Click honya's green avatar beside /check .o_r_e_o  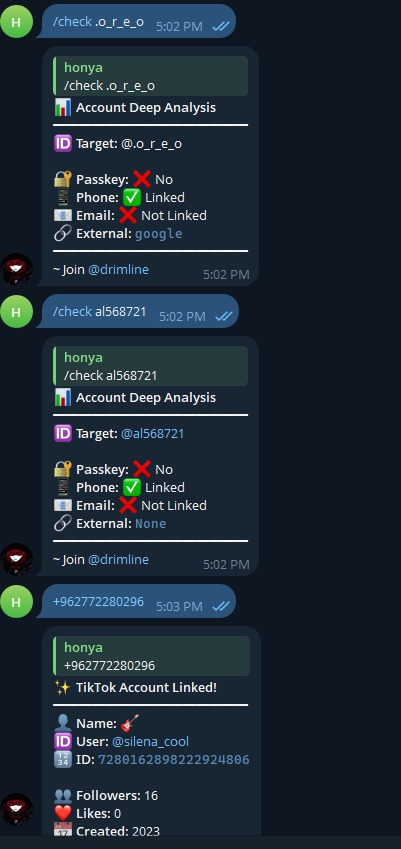point(17,21)
